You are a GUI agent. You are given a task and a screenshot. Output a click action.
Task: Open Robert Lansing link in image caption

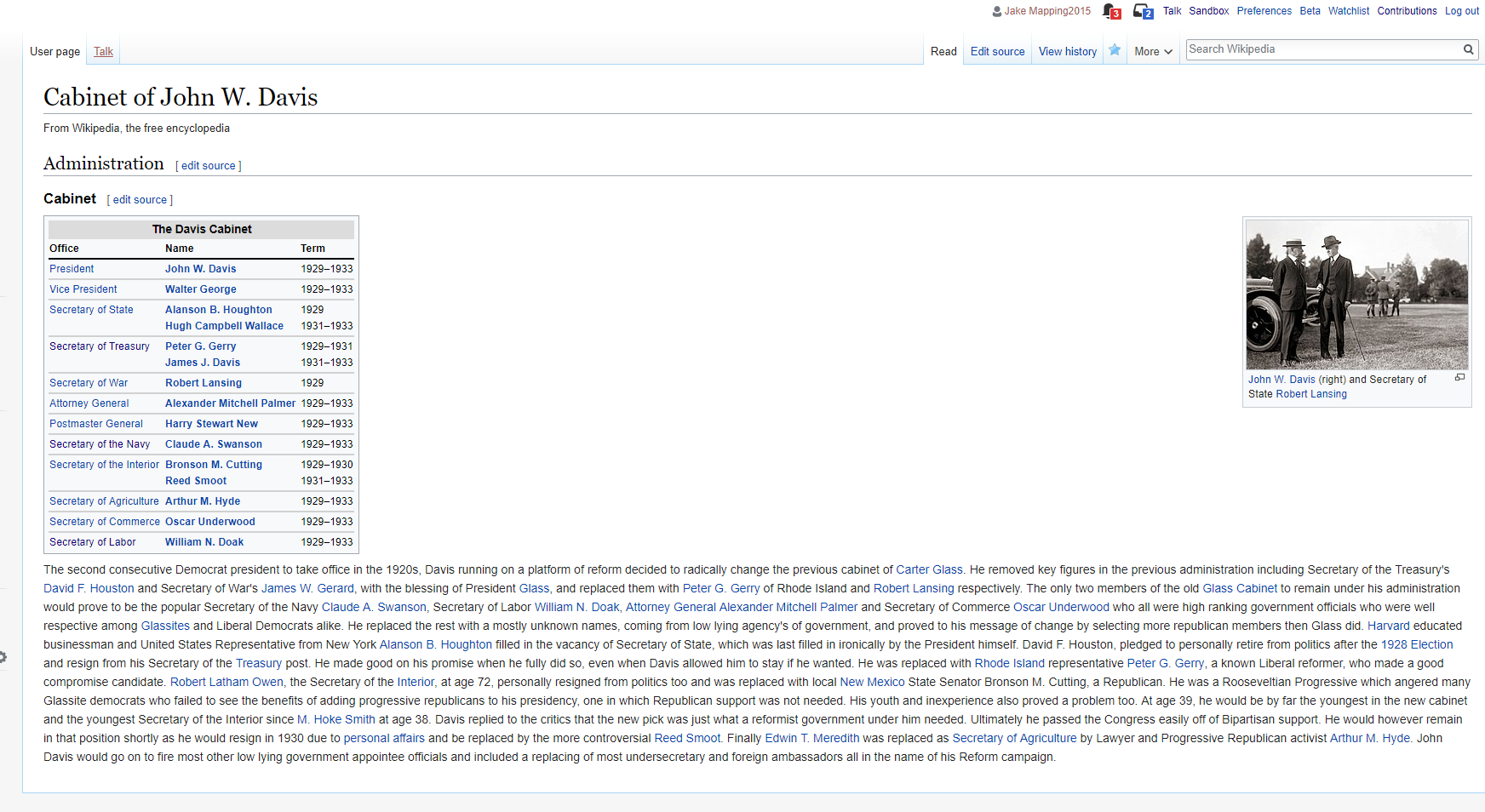[x=1311, y=394]
